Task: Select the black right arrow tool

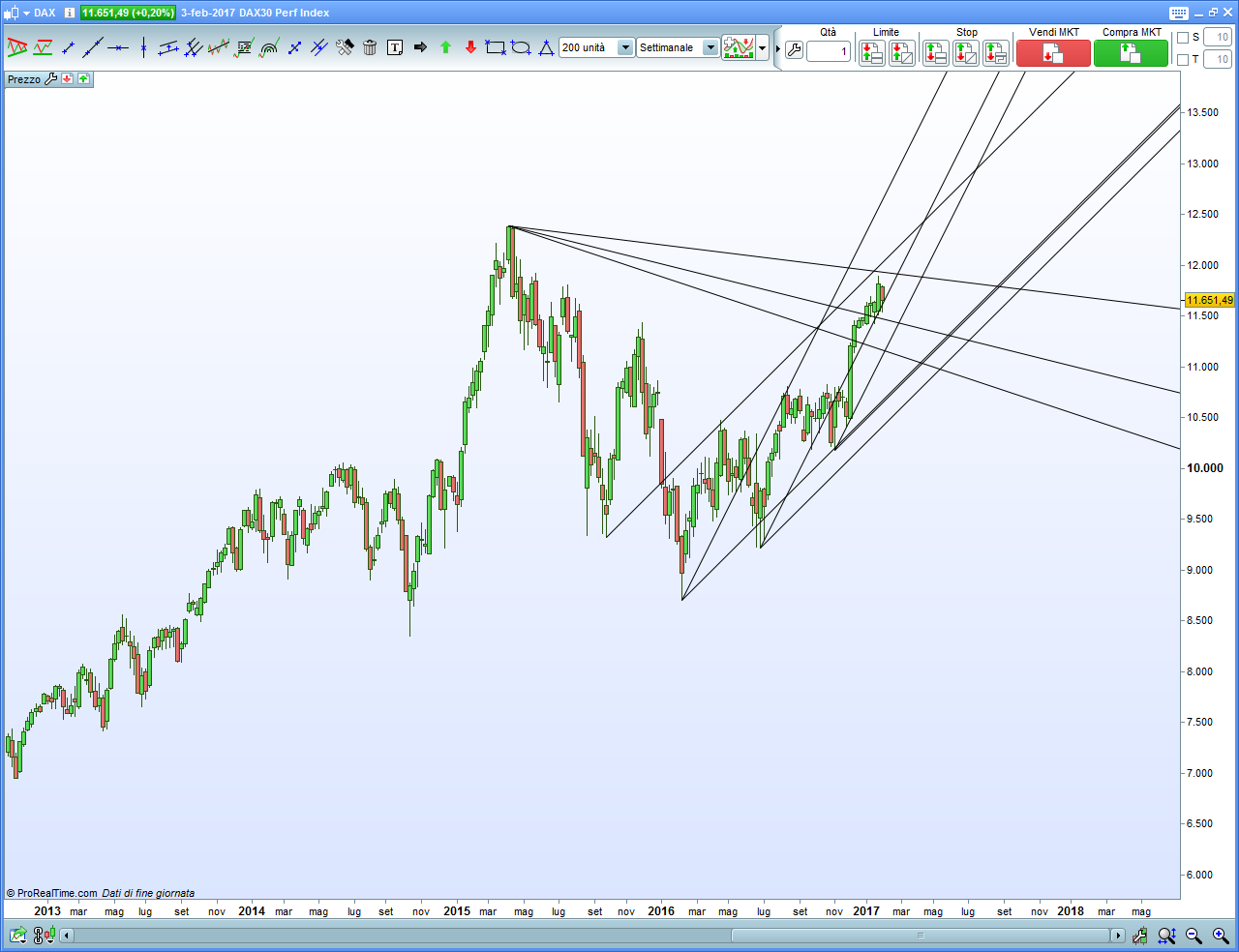Action: point(420,47)
